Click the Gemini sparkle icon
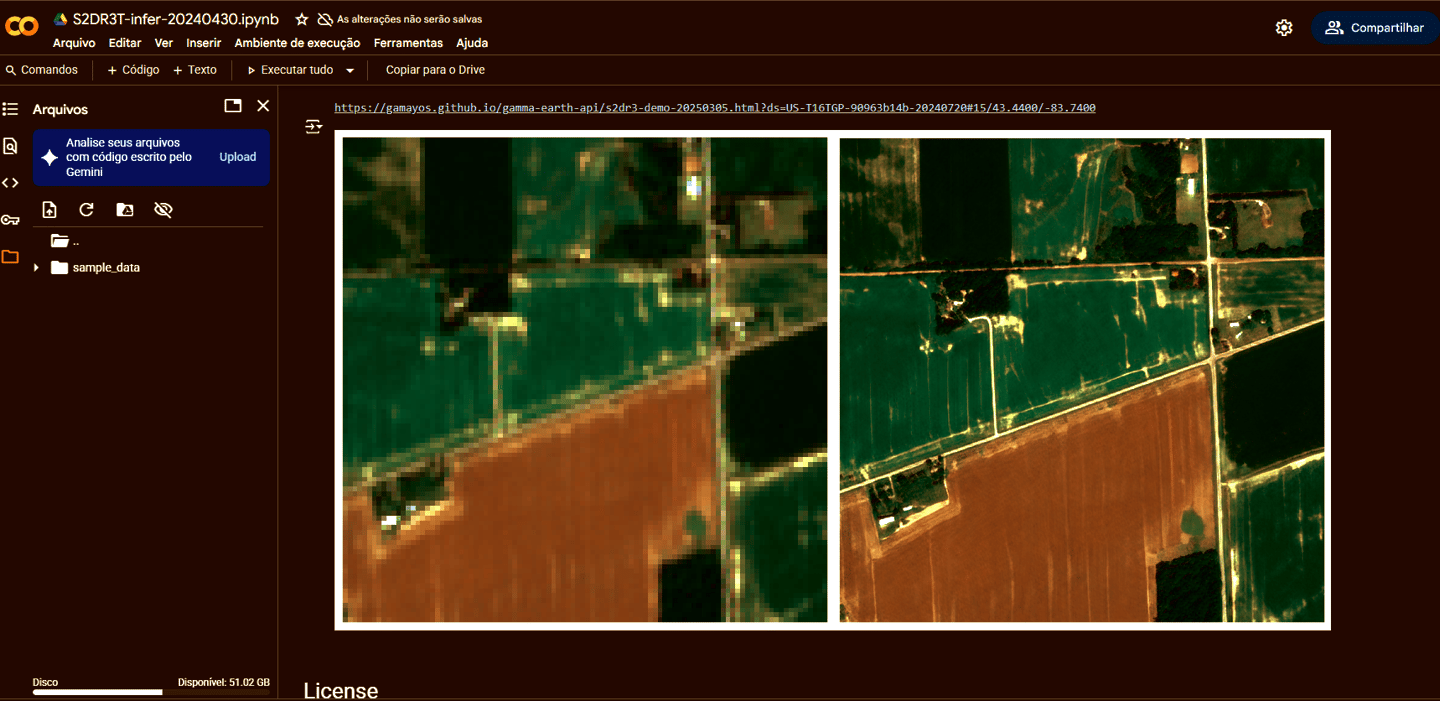The width and height of the screenshot is (1440, 701). point(49,158)
